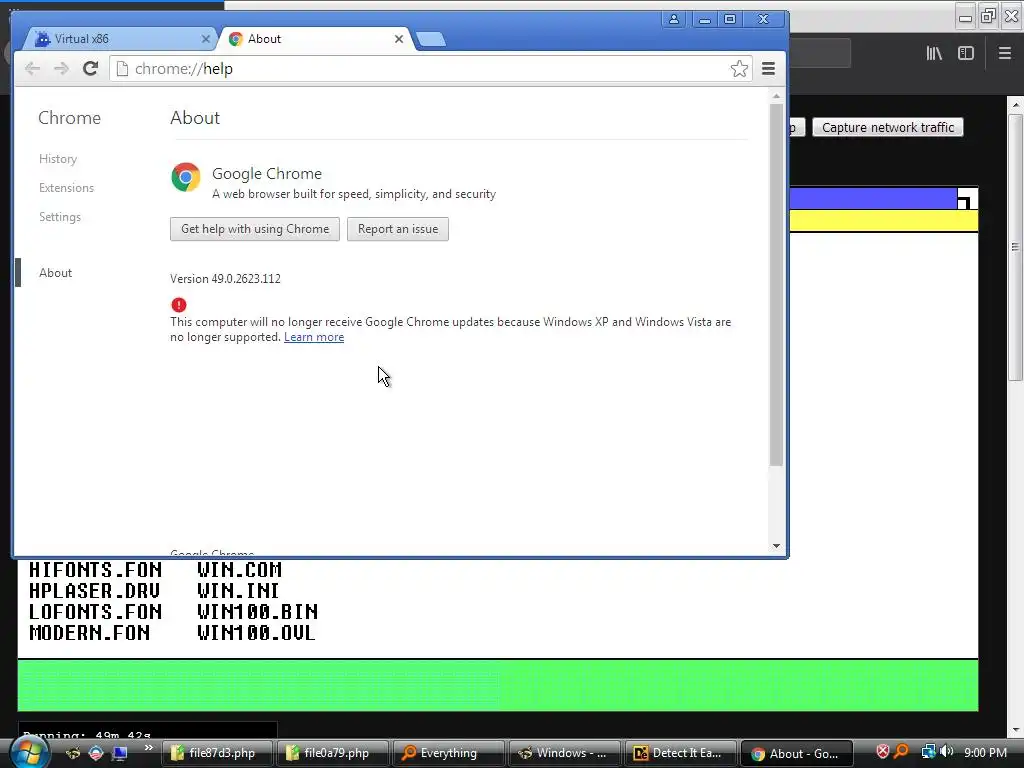Click Firefox page scroll up arrow
Viewport: 1024px width, 768px height.
[x=1015, y=104]
